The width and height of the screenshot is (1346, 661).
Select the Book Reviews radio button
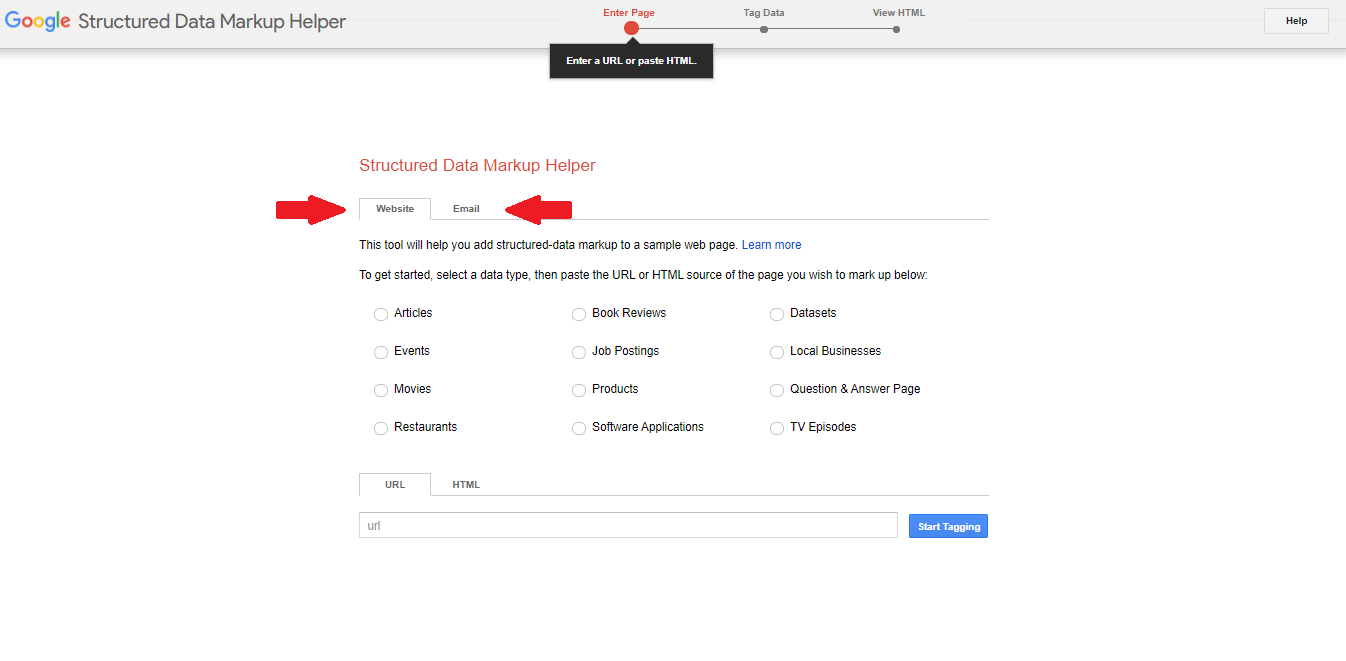point(579,314)
